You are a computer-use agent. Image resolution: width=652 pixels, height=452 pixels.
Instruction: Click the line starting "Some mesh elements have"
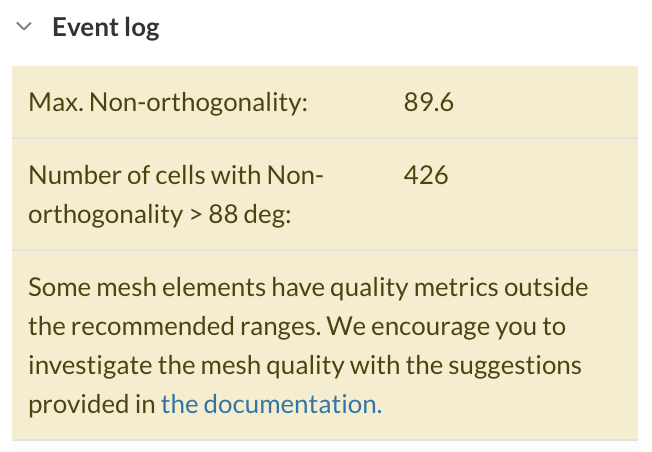pos(308,288)
